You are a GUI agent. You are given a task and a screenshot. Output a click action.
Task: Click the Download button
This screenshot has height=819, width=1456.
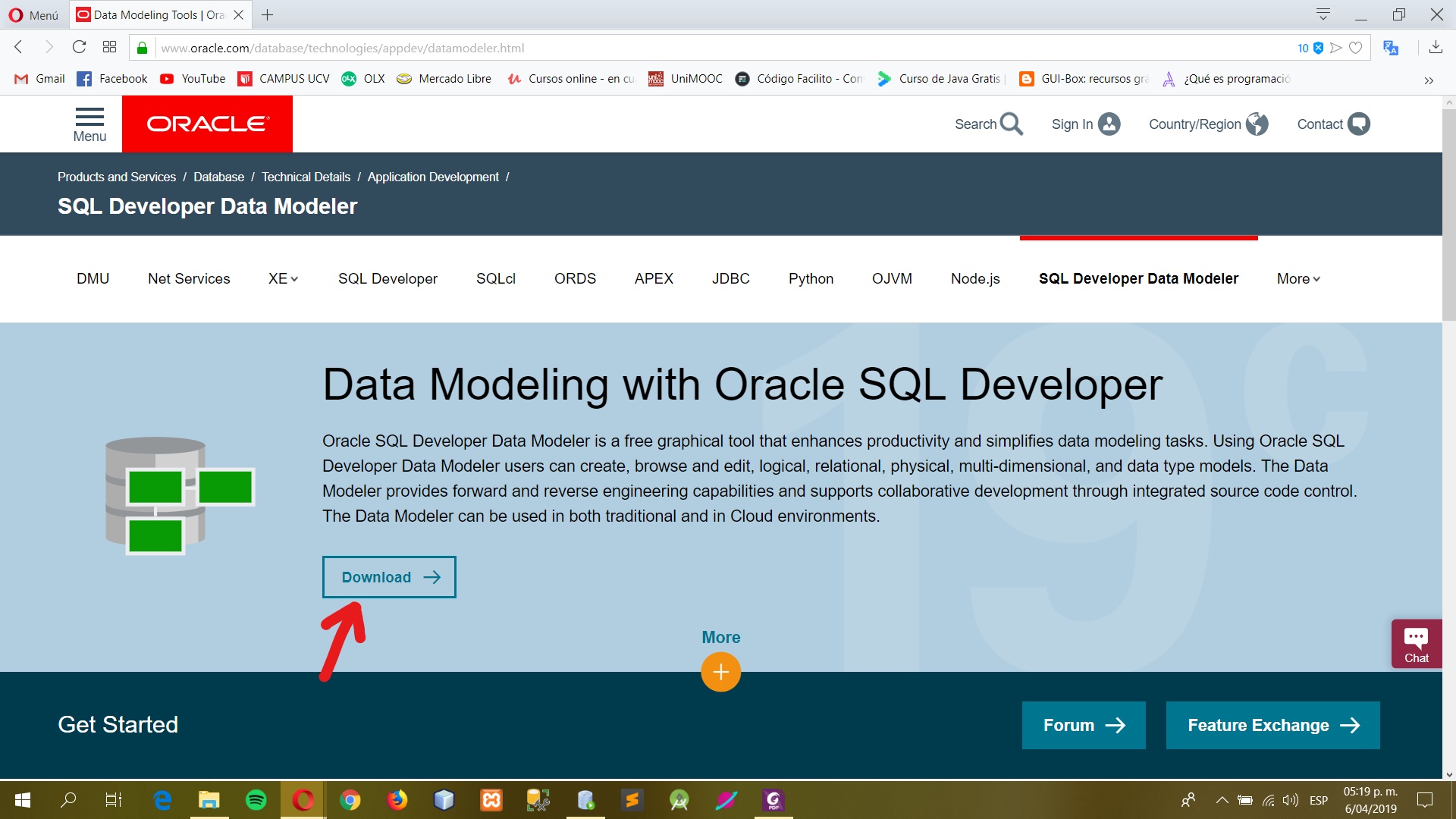pyautogui.click(x=389, y=577)
